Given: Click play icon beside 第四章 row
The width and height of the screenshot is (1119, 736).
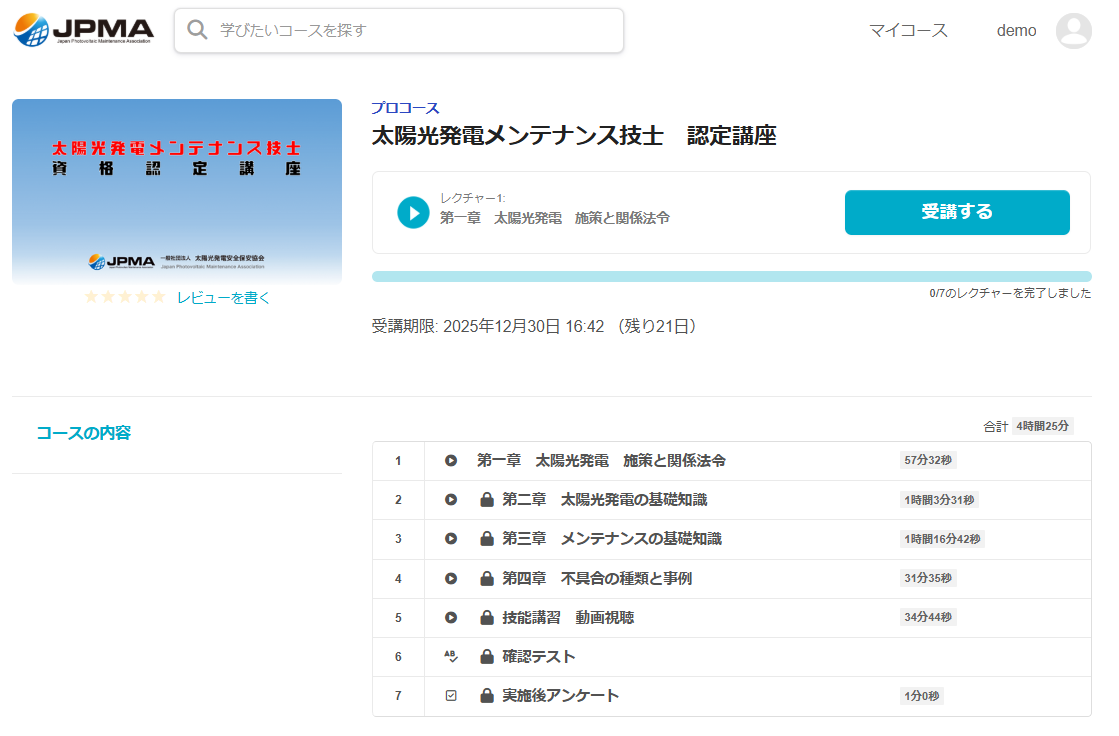Looking at the screenshot, I should click(451, 579).
